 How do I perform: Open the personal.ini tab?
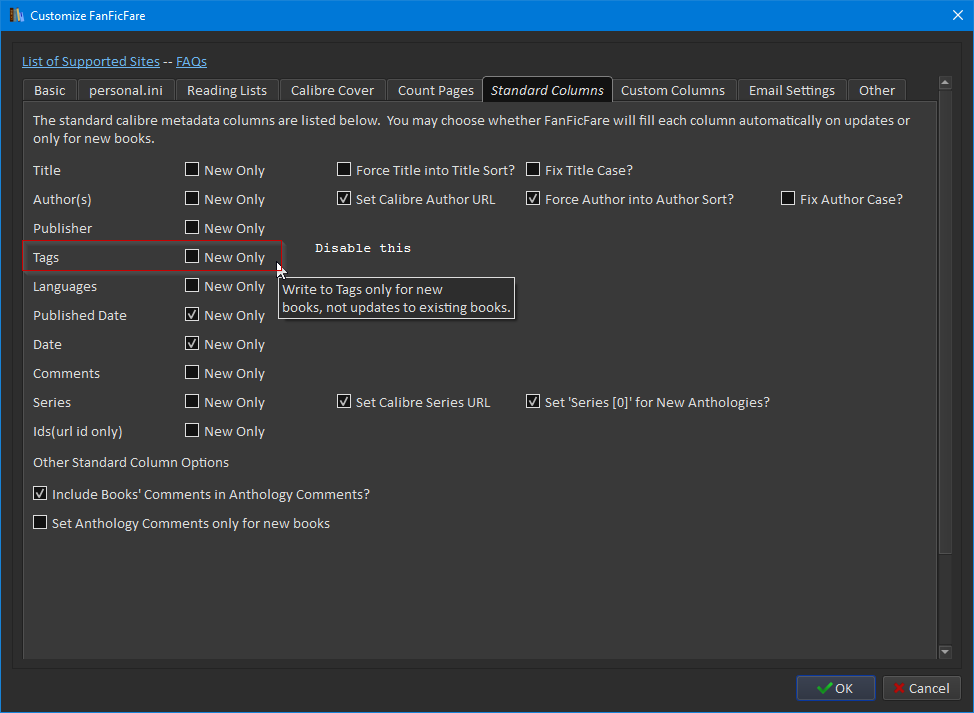[x=126, y=90]
